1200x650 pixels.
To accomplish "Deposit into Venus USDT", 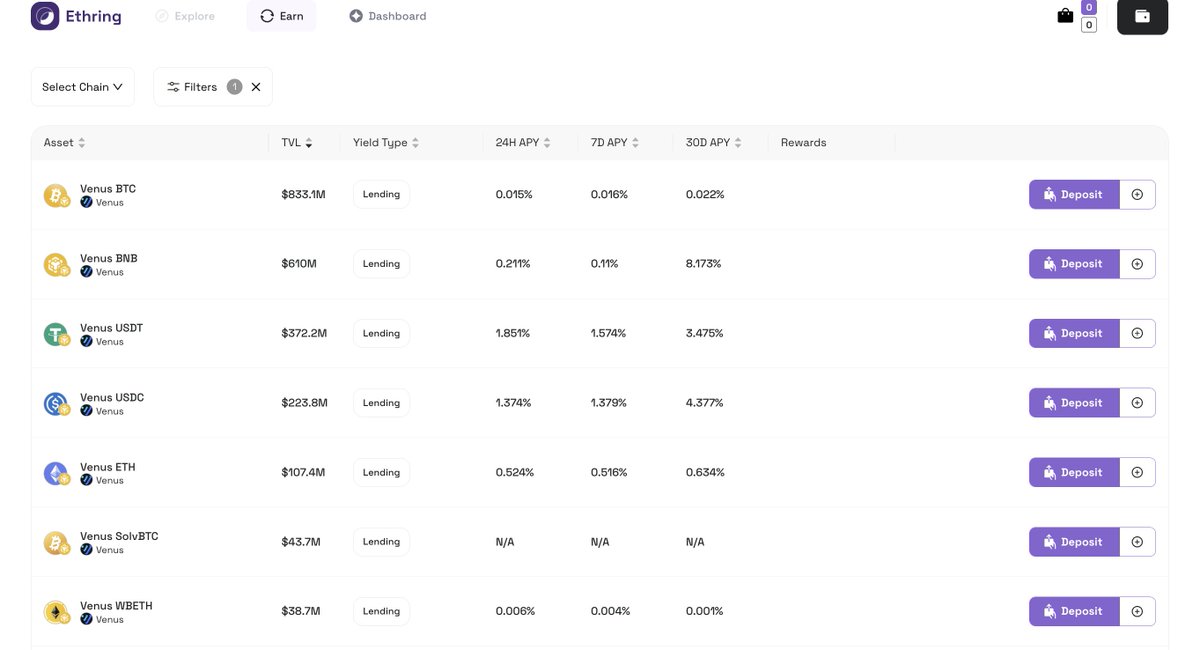I will pos(1074,334).
